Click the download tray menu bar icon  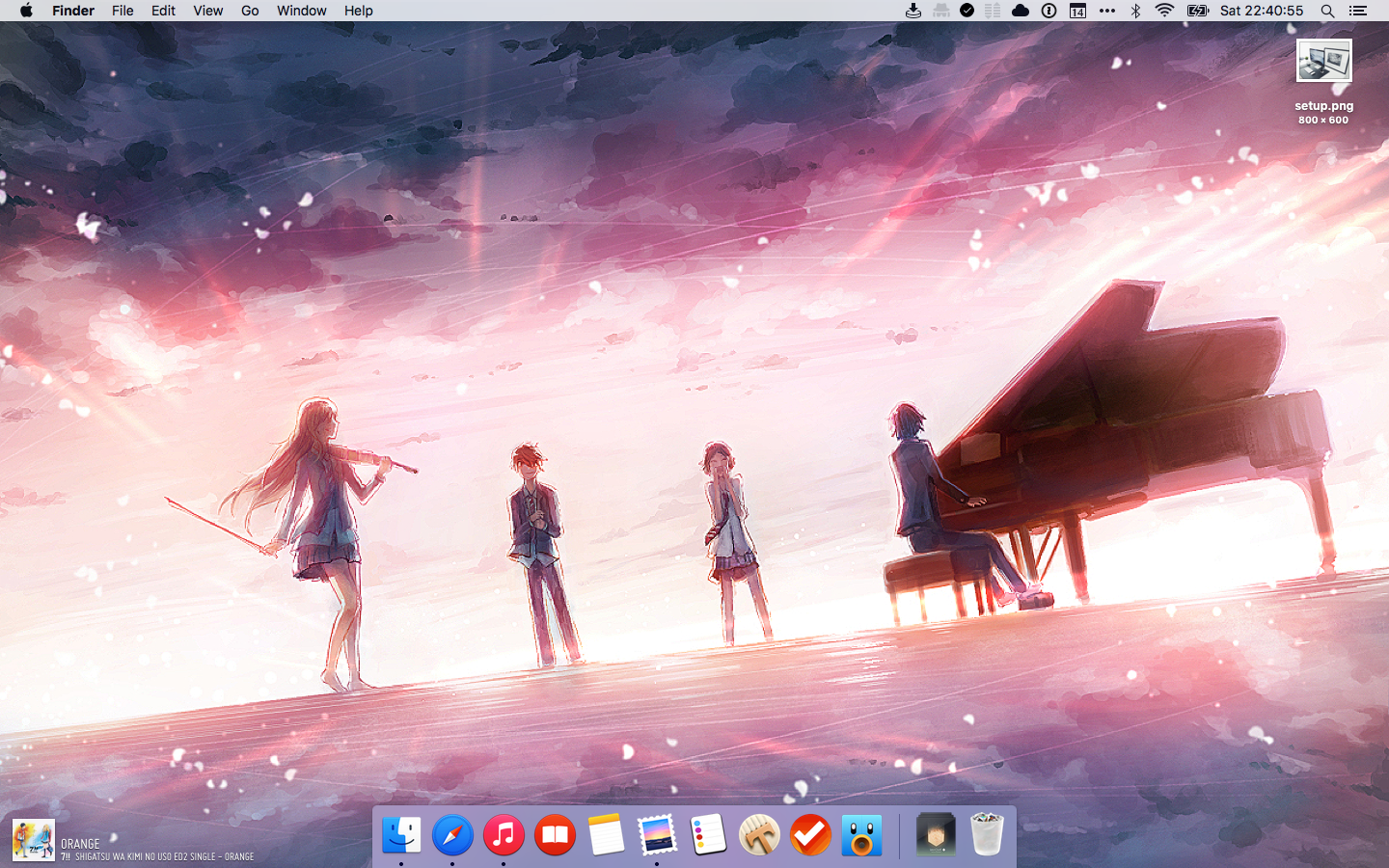(913, 11)
